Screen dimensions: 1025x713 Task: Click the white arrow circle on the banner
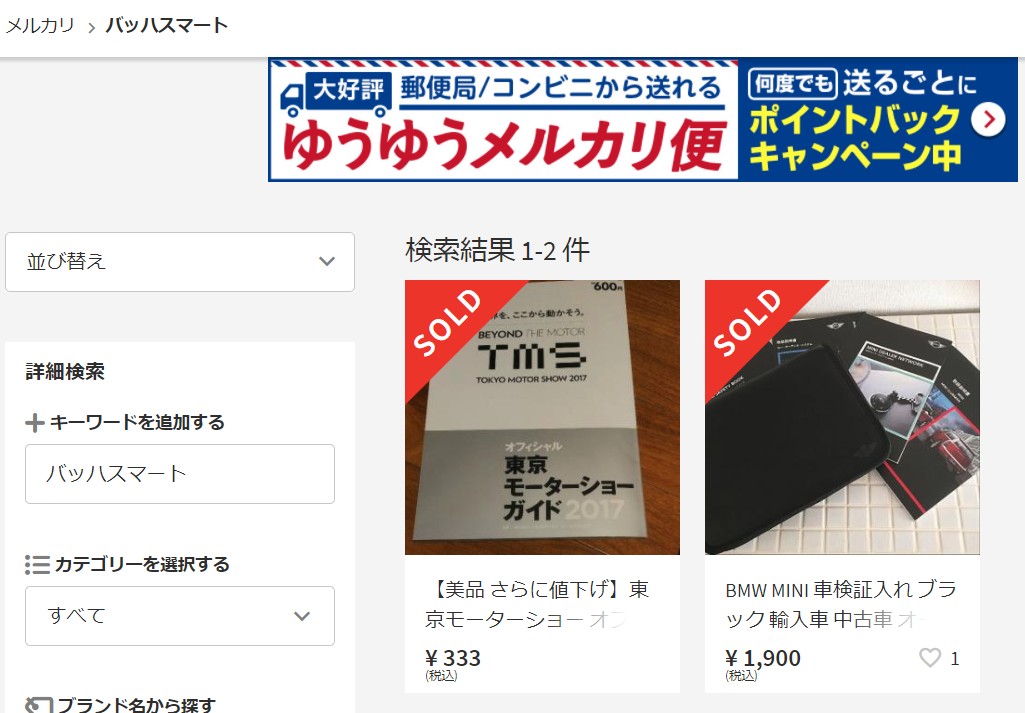tap(988, 120)
